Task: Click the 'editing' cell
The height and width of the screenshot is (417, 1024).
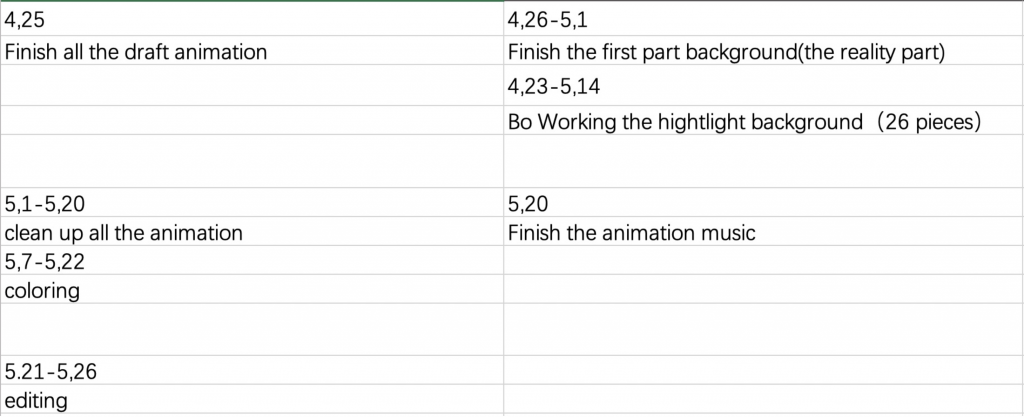Action: pyautogui.click(x=251, y=399)
